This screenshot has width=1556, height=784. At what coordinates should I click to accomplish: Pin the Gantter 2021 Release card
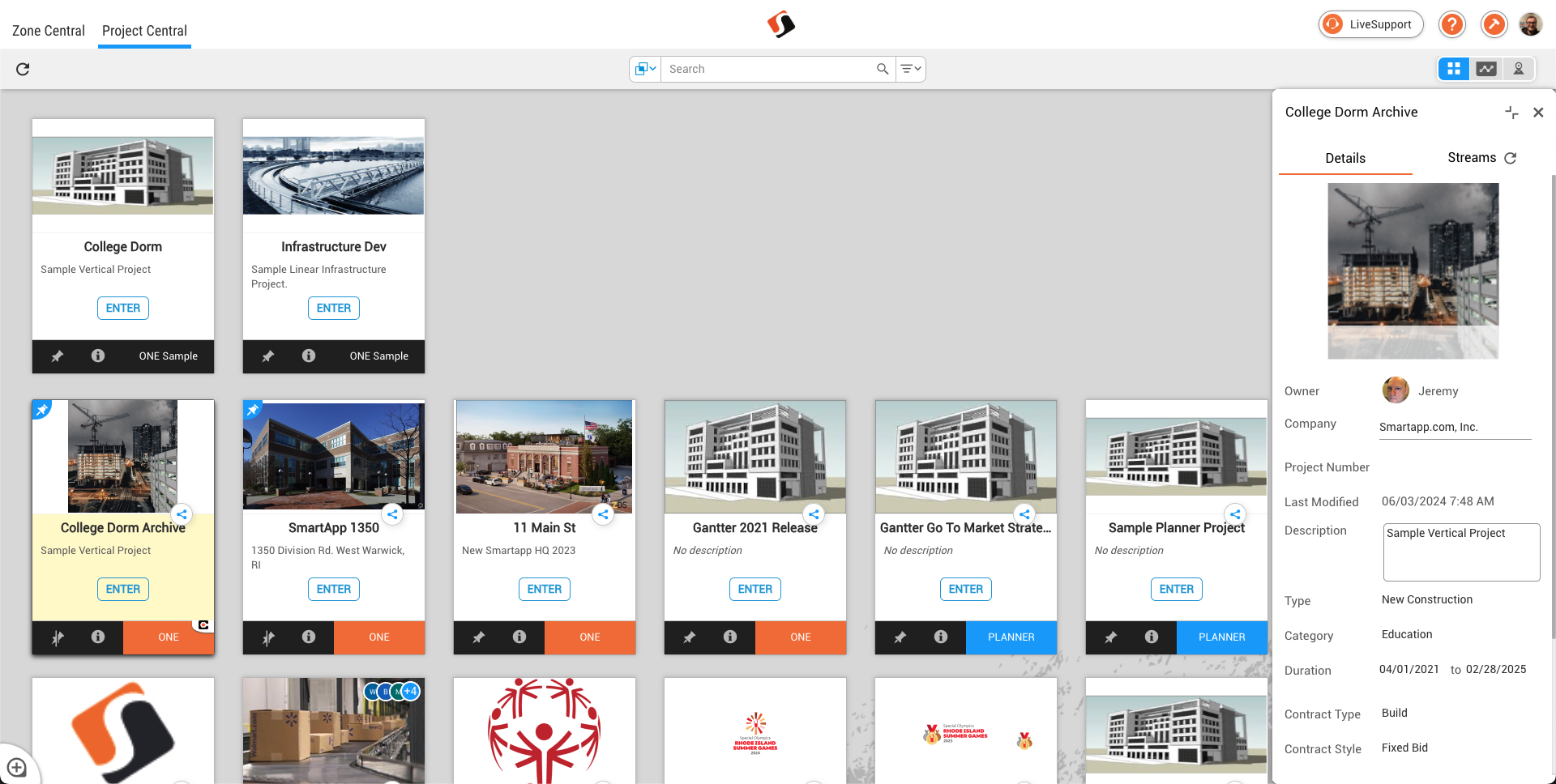pos(690,637)
